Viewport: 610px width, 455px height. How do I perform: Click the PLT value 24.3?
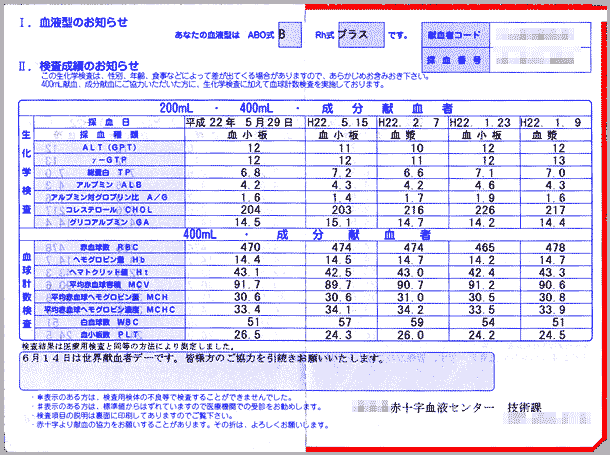(338, 335)
